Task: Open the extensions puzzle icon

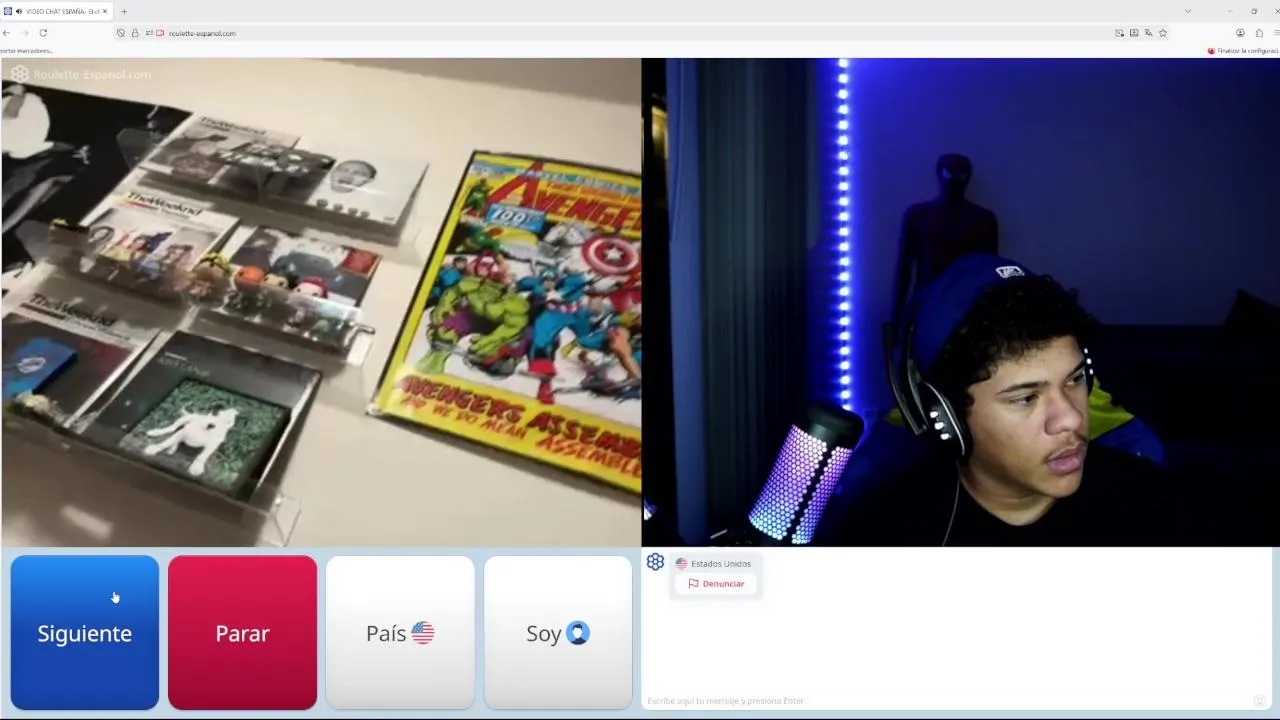Action: pos(1259,33)
